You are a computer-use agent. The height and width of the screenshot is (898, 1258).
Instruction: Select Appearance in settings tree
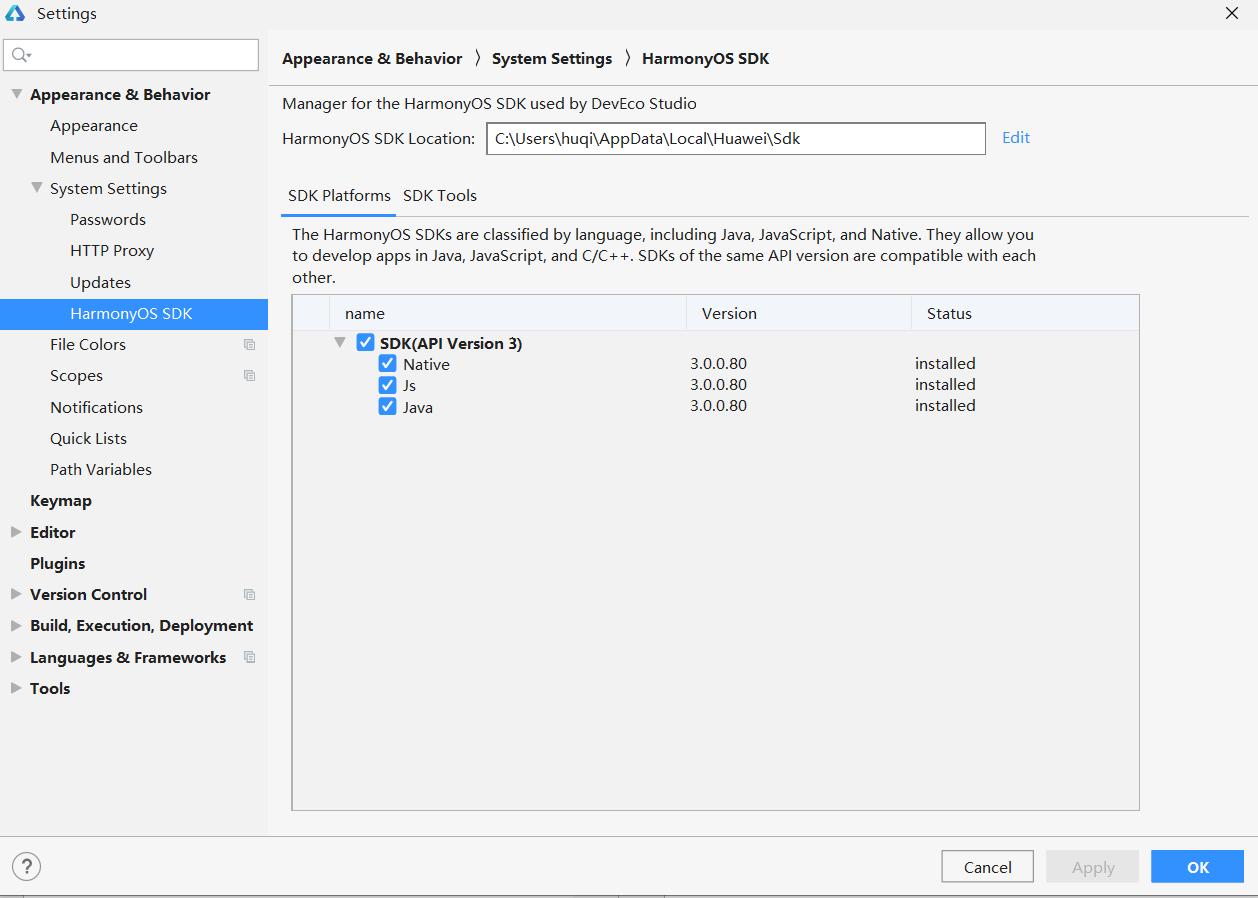coord(94,126)
